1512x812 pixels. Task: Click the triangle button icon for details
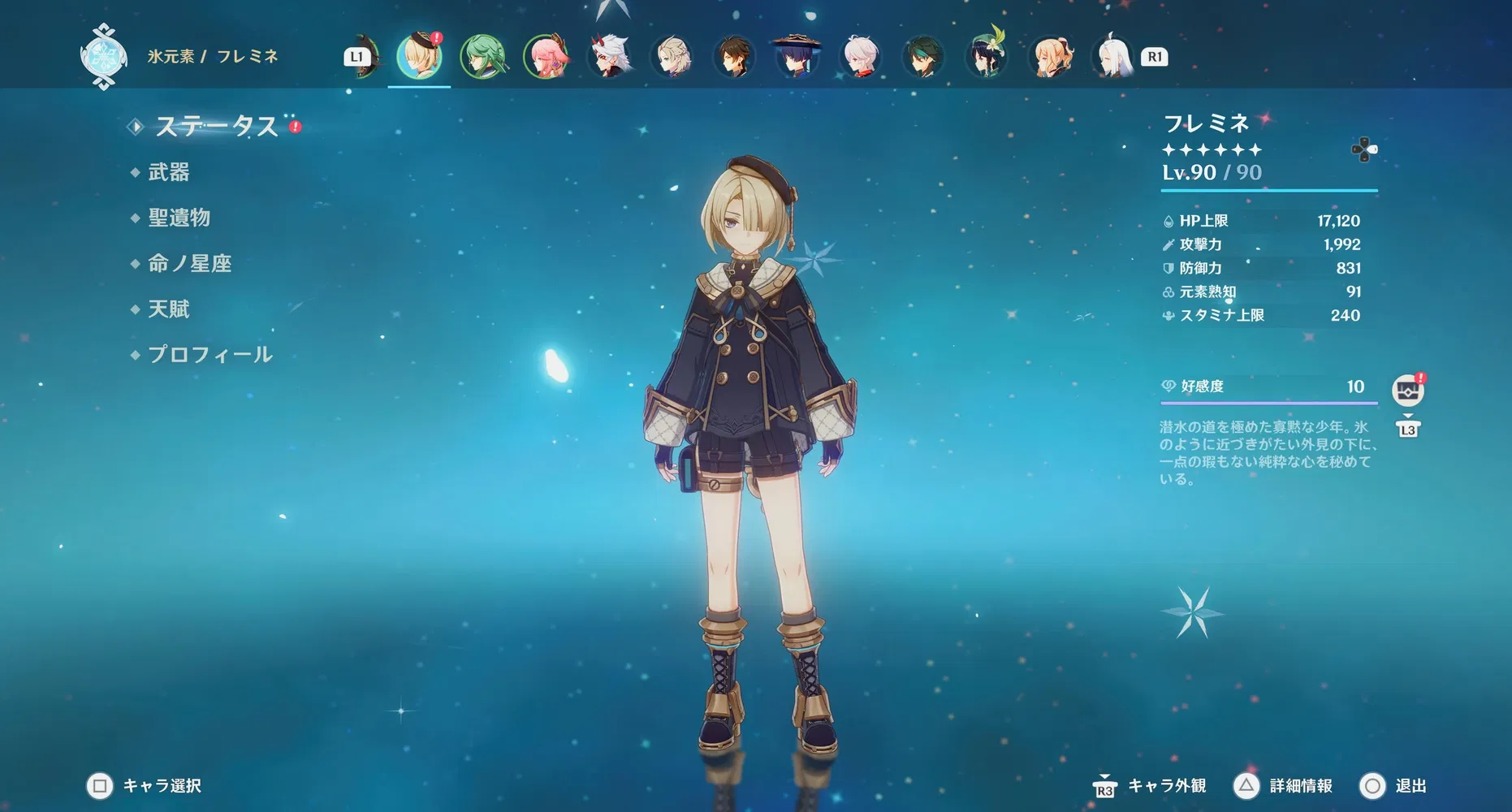(1246, 785)
